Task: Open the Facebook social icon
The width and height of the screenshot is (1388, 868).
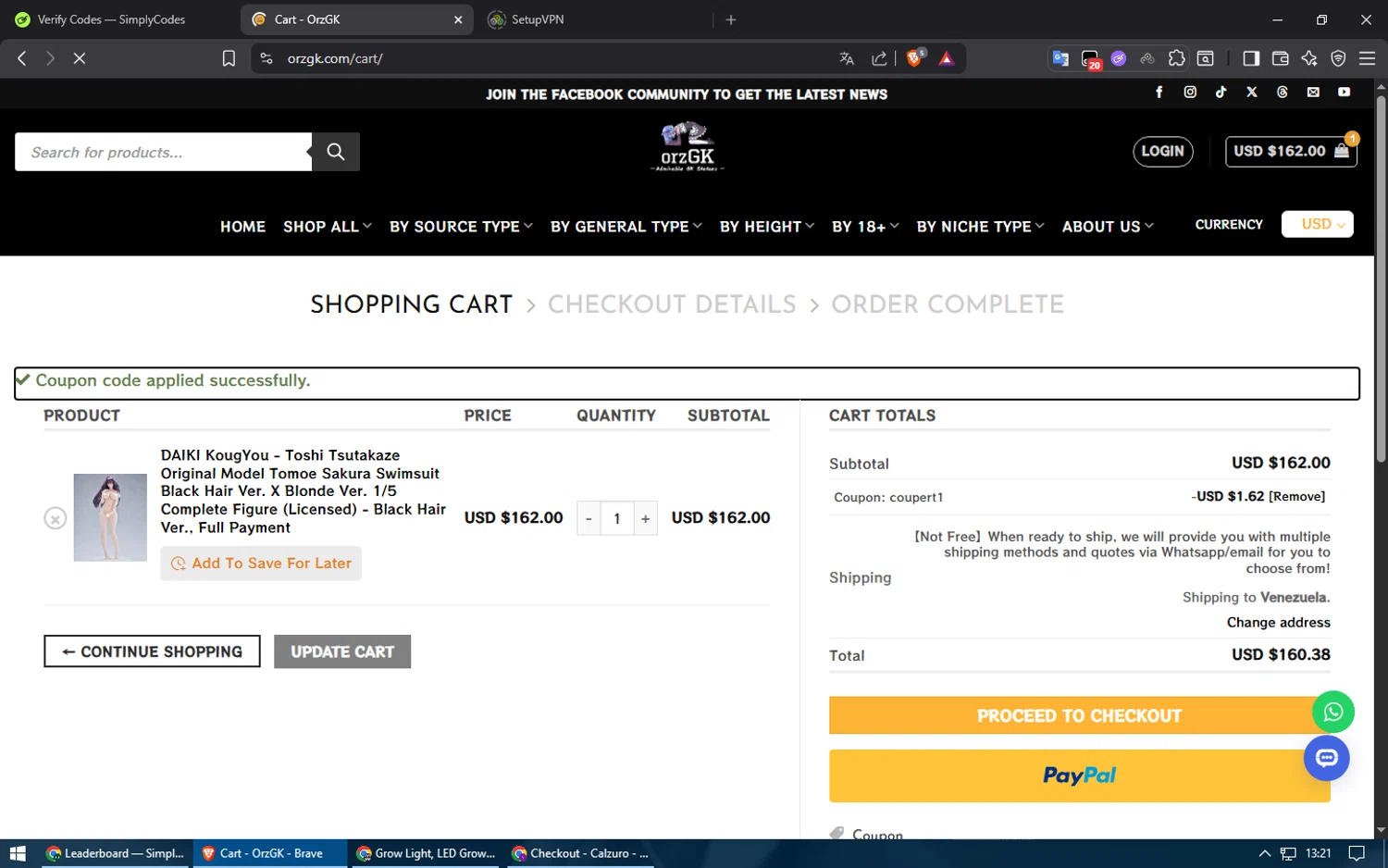Action: coord(1159,93)
